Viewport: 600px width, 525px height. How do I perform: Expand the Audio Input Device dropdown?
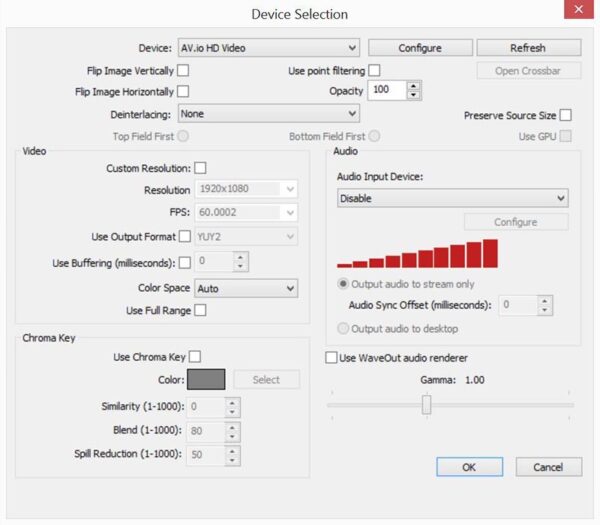[452, 198]
